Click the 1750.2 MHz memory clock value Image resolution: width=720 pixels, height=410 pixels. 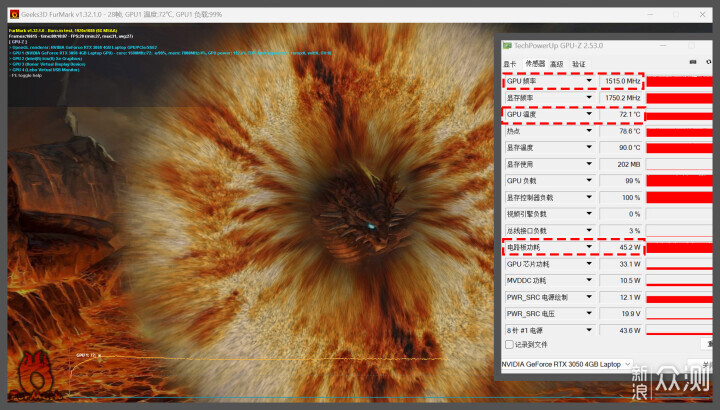pos(621,98)
